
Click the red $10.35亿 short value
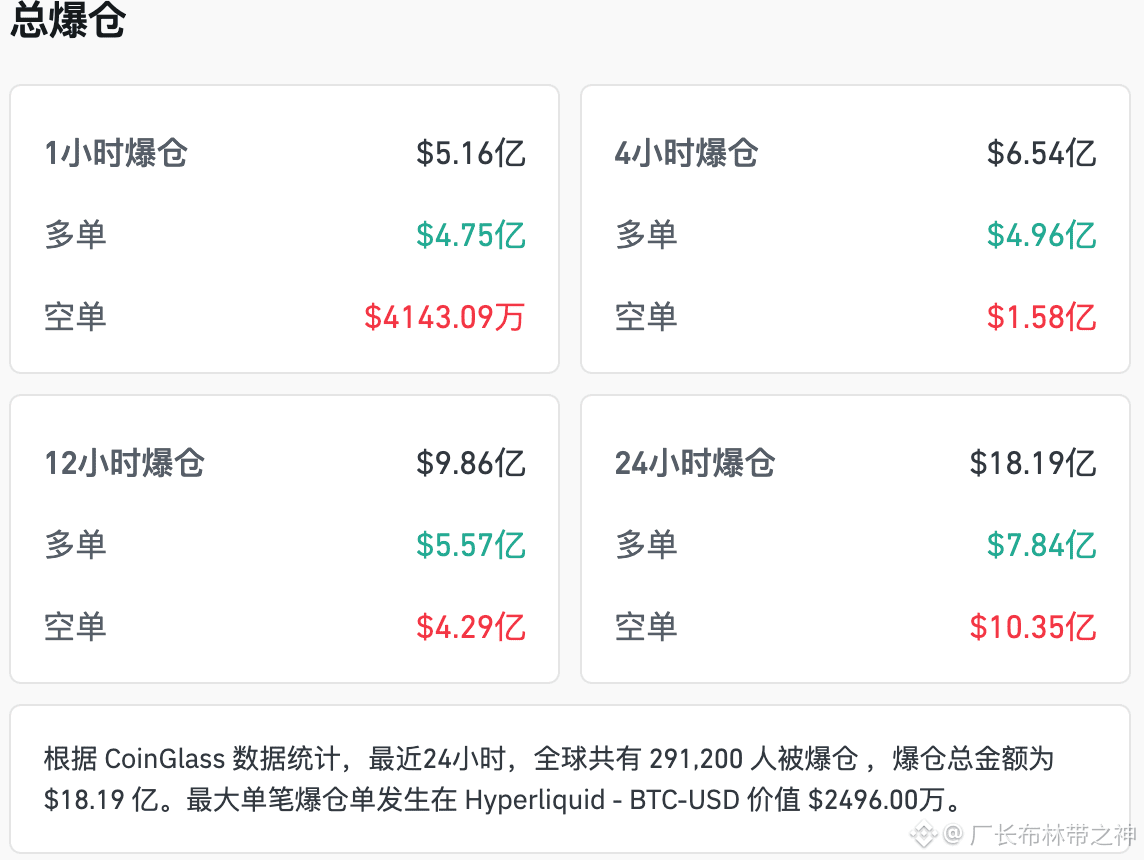[x=1032, y=627]
